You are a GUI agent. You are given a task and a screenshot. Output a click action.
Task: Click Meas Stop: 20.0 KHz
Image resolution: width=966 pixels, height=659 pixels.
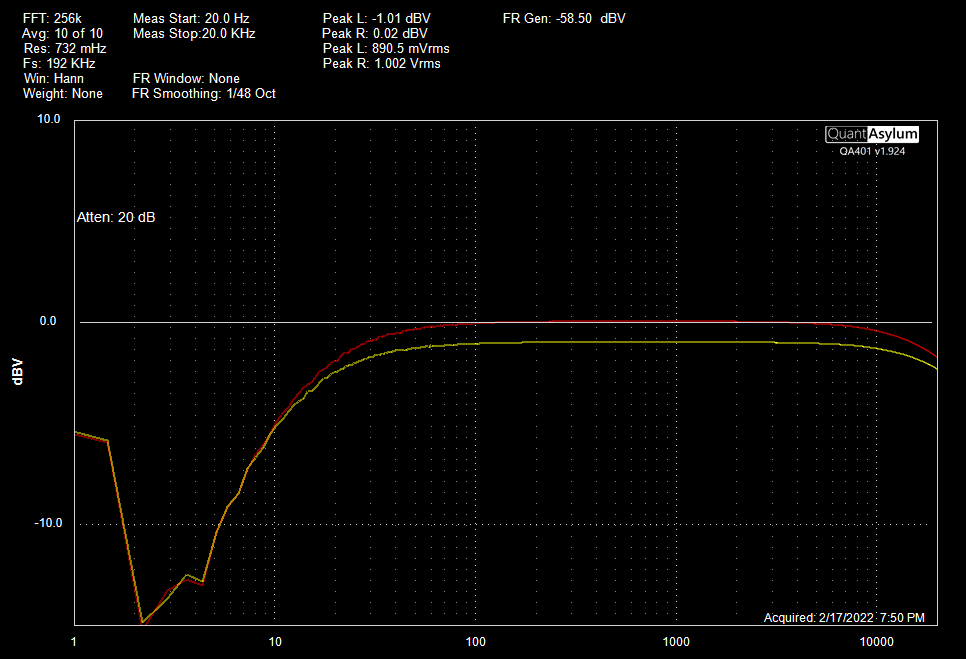(194, 33)
